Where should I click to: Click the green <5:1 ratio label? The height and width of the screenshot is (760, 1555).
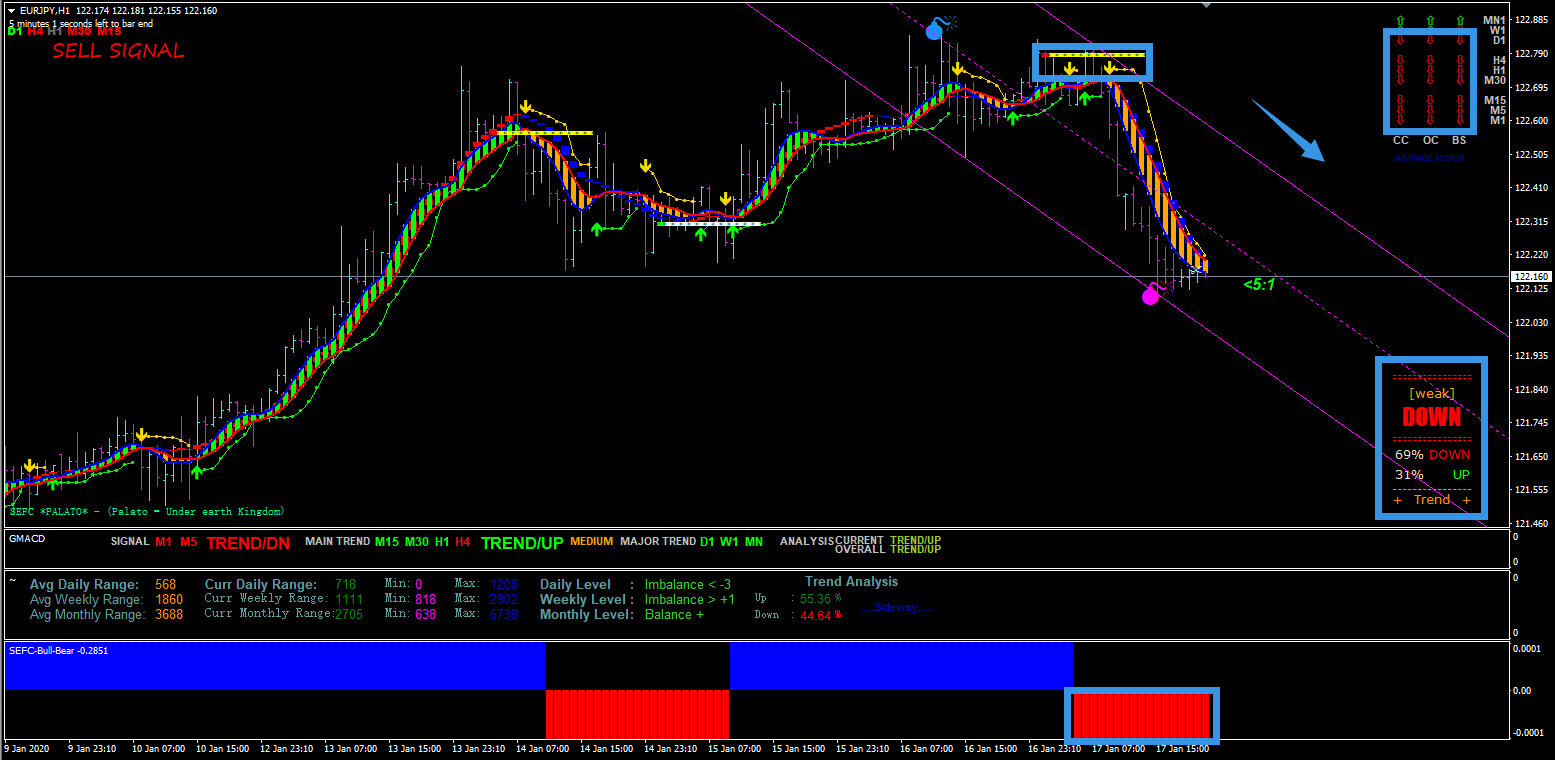[x=1258, y=285]
